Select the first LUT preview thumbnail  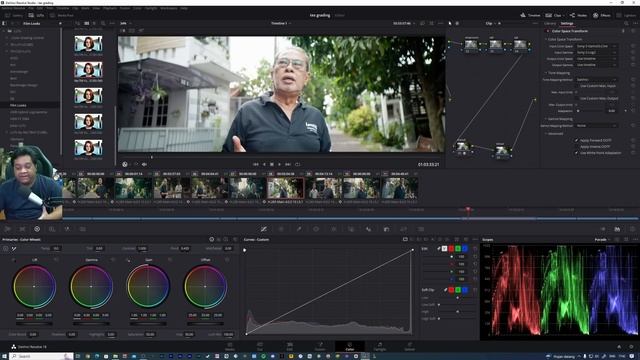[88, 44]
